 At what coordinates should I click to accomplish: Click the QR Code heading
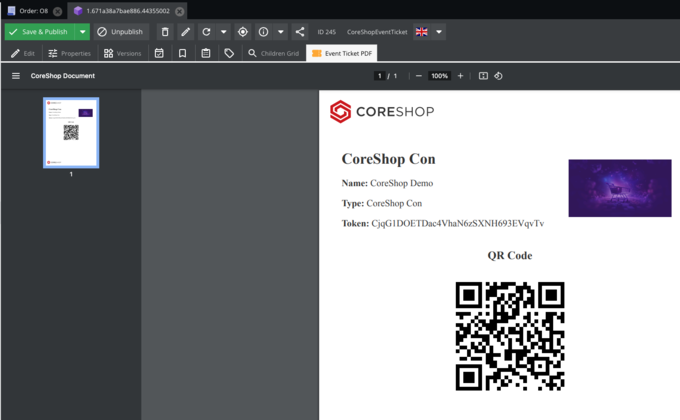click(510, 256)
